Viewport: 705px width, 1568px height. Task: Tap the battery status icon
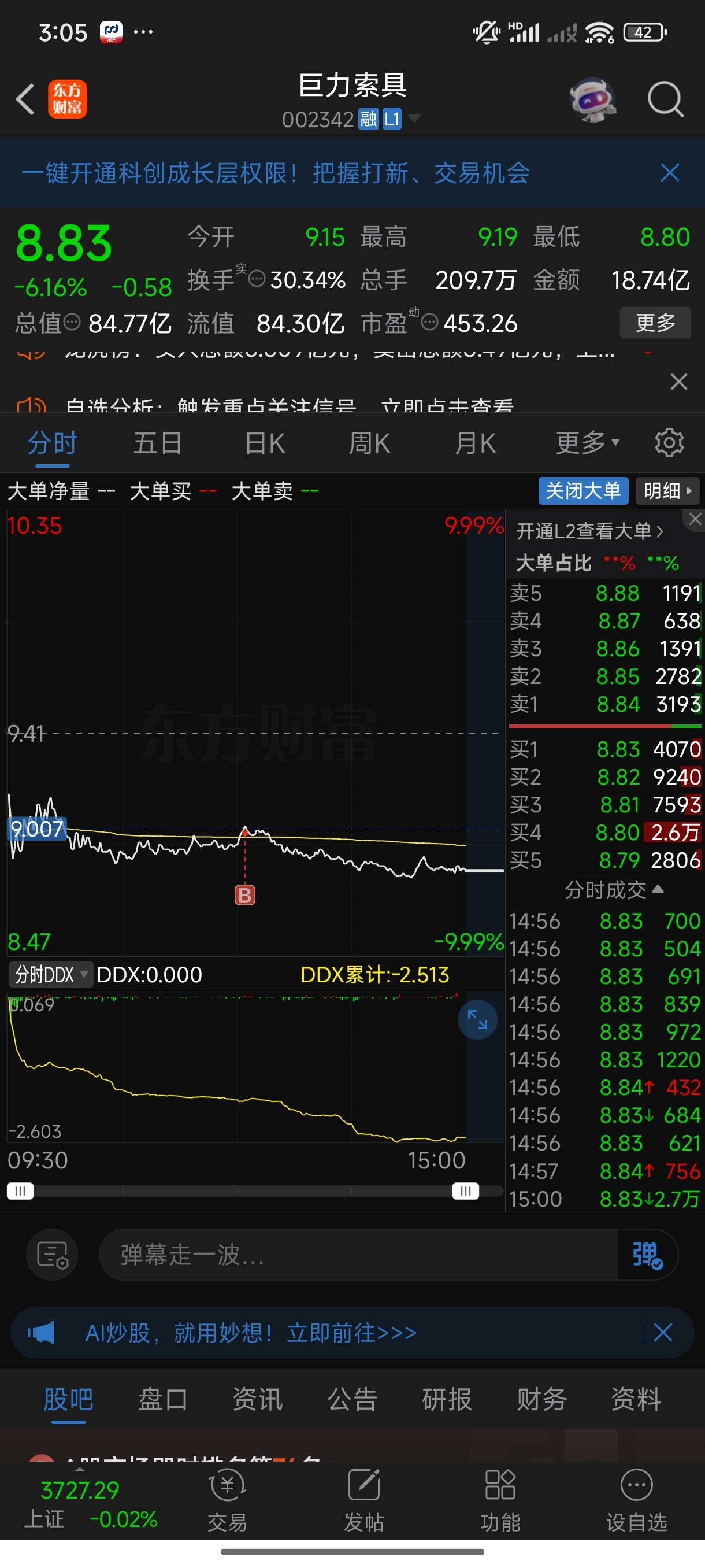[x=645, y=32]
